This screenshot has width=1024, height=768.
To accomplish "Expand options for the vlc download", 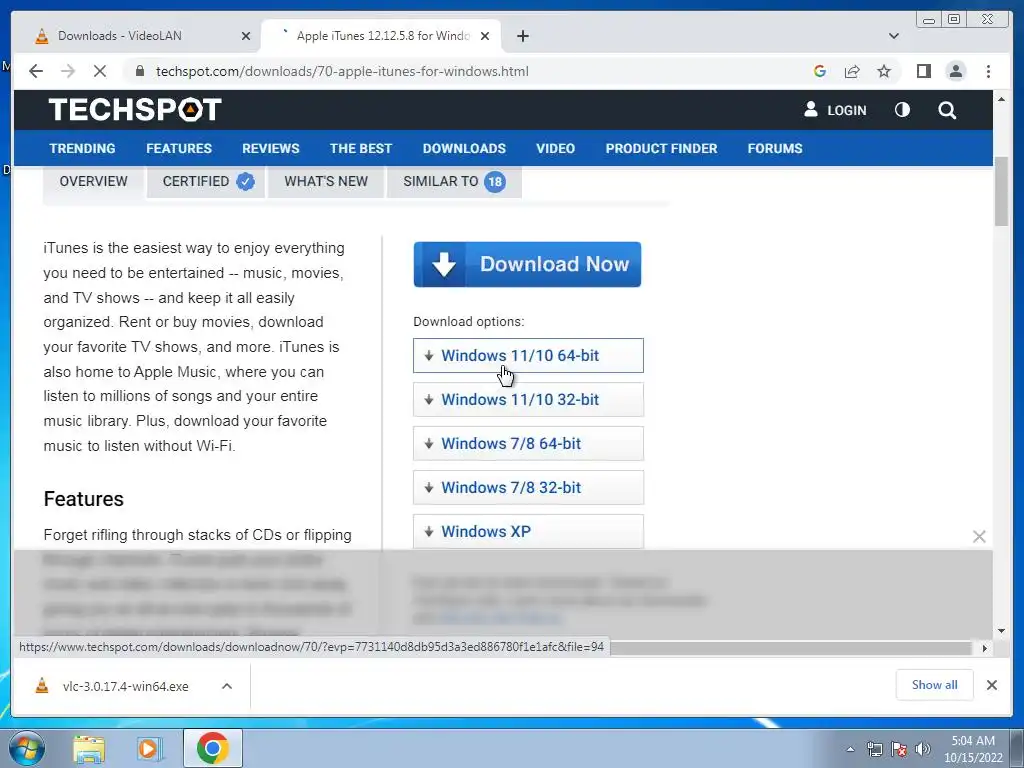I will point(227,686).
